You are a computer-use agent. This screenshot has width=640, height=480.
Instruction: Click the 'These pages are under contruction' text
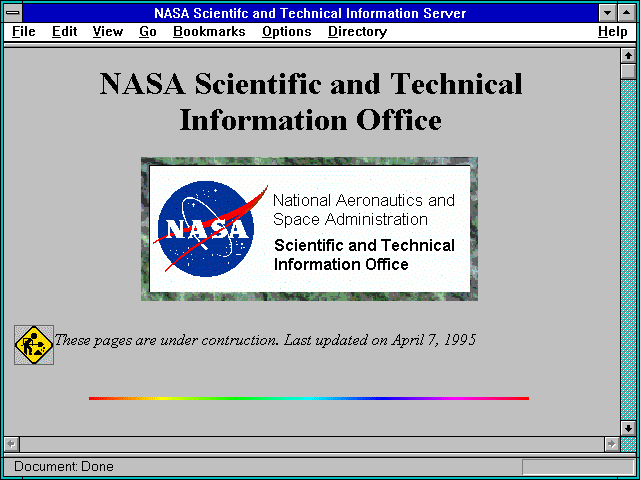[167, 340]
